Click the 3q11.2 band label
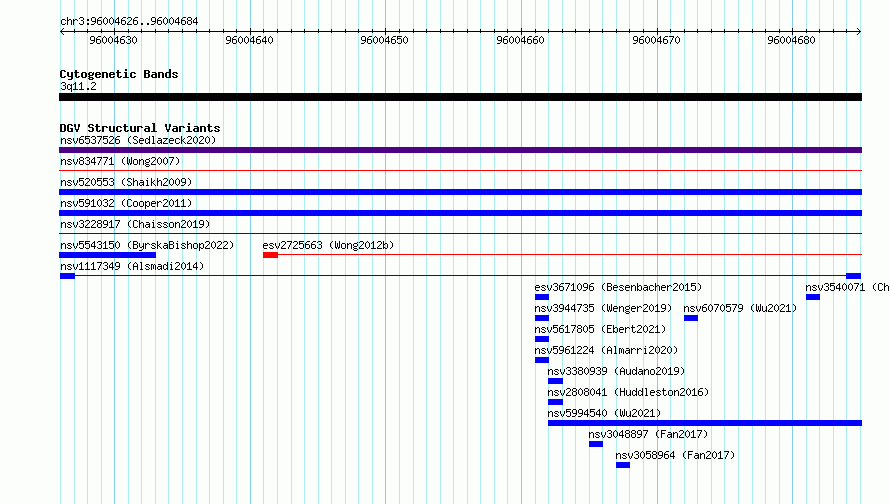Viewport: 890px width, 504px height. click(x=78, y=86)
